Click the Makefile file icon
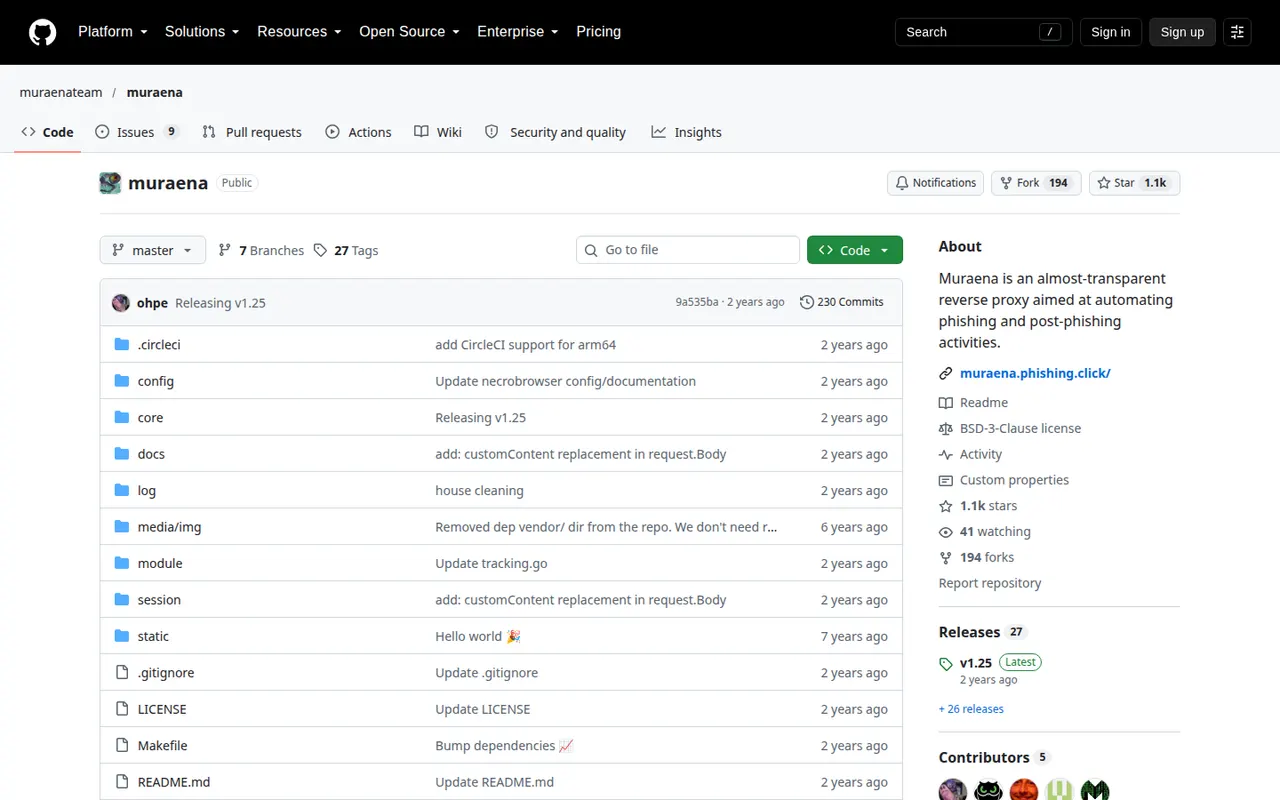The image size is (1280, 800). 122,745
